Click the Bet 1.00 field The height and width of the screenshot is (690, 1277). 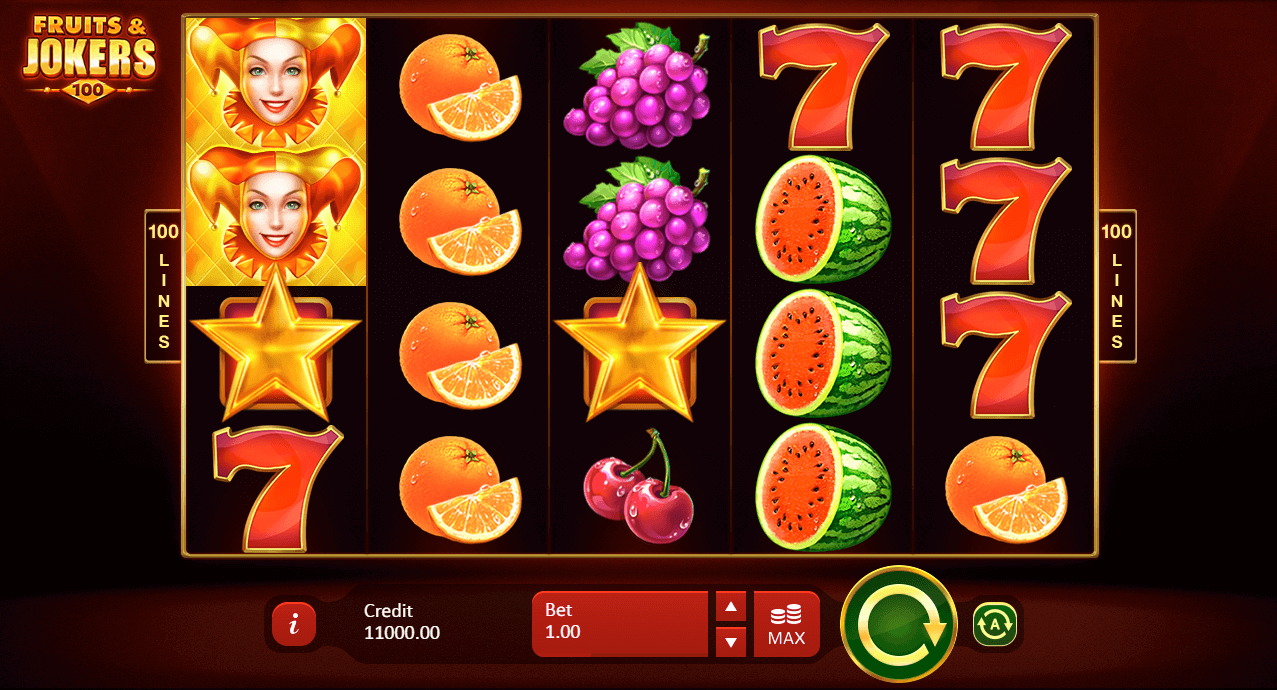[x=620, y=624]
